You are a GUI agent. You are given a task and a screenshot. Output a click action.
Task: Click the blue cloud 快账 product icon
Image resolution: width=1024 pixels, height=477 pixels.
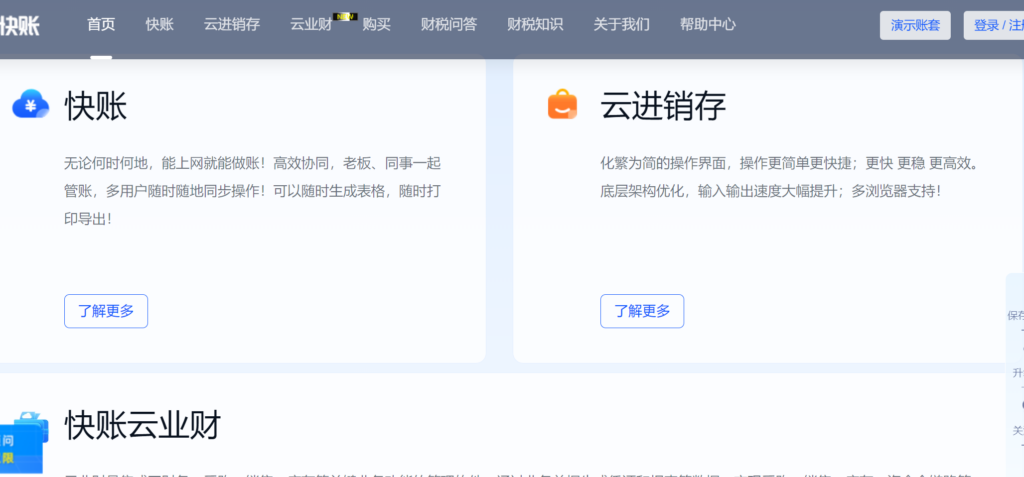31,104
